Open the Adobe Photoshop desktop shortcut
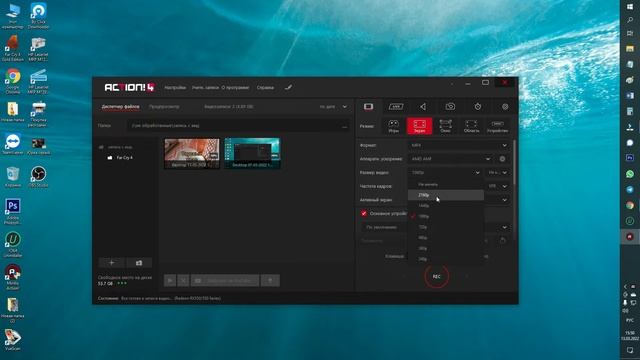Screen dimensions: 640x360 point(13,211)
